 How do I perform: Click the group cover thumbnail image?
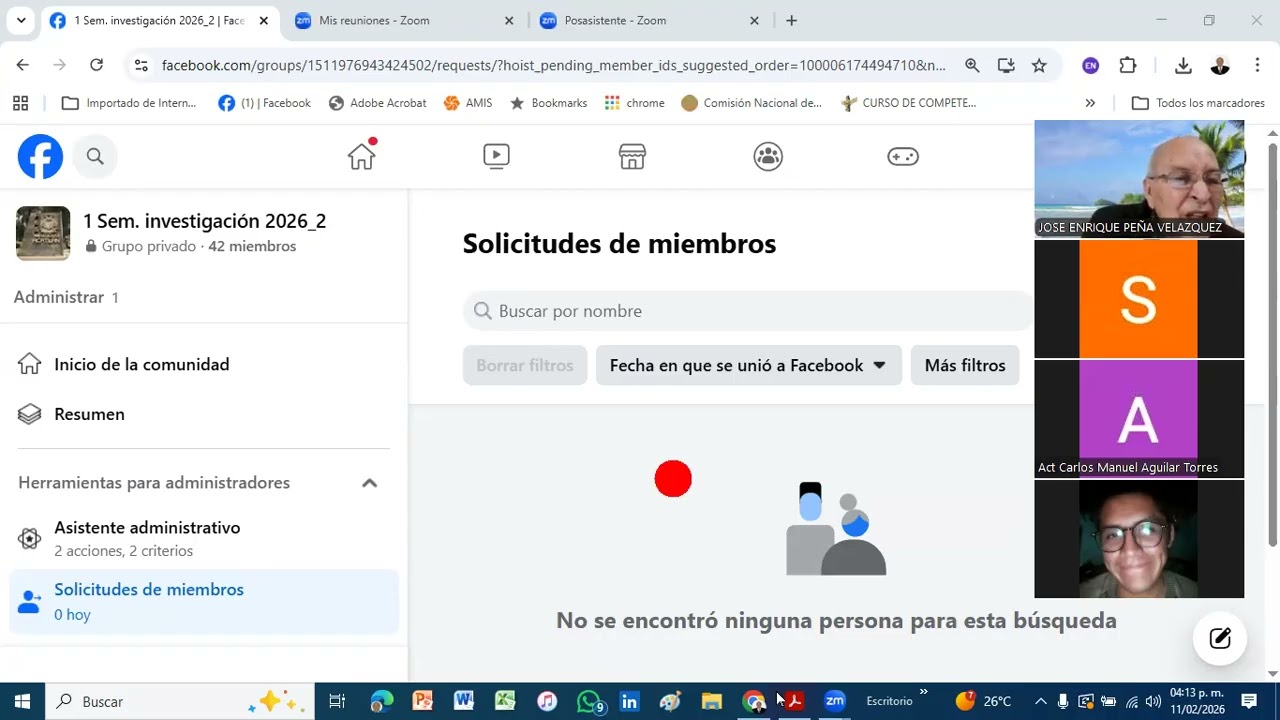[43, 233]
